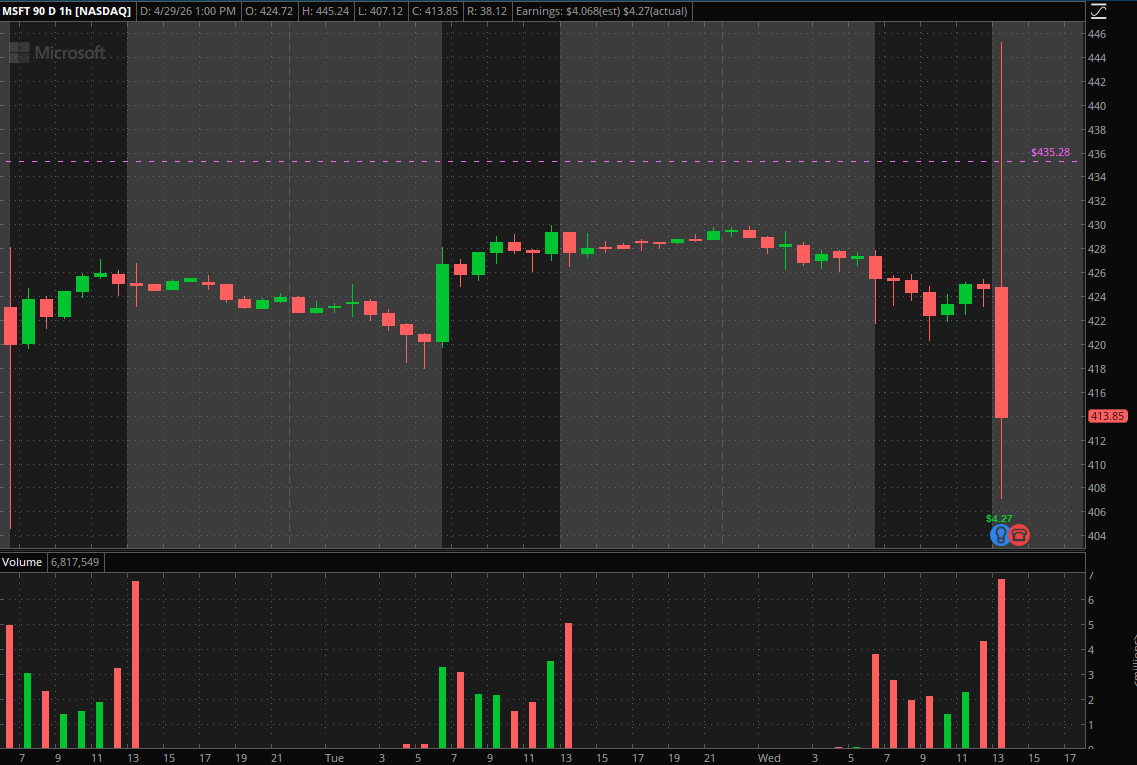Select the C: 413.85 close value
The height and width of the screenshot is (765, 1137).
435,11
